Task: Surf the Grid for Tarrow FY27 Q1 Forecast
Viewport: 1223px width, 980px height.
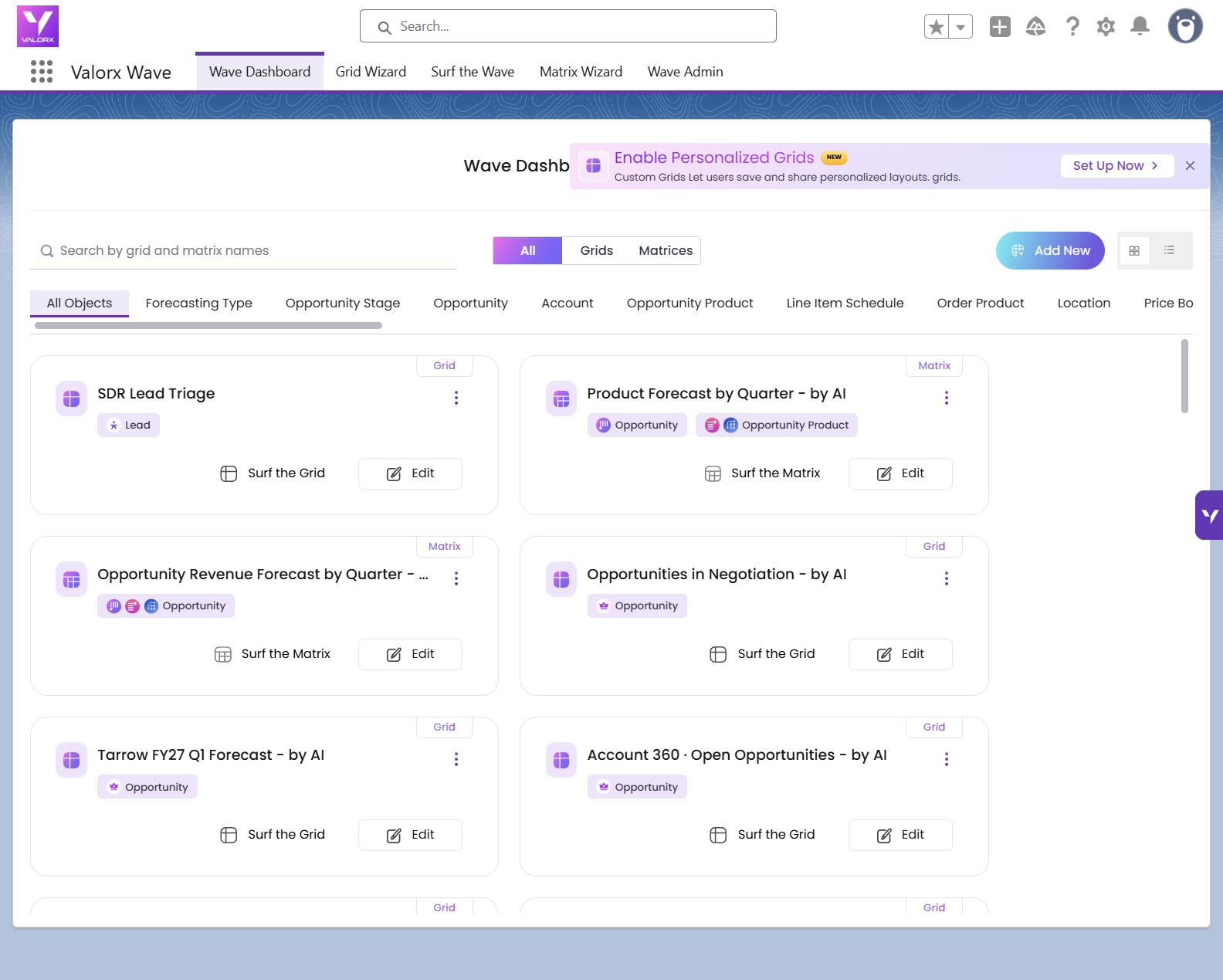Action: click(x=273, y=835)
